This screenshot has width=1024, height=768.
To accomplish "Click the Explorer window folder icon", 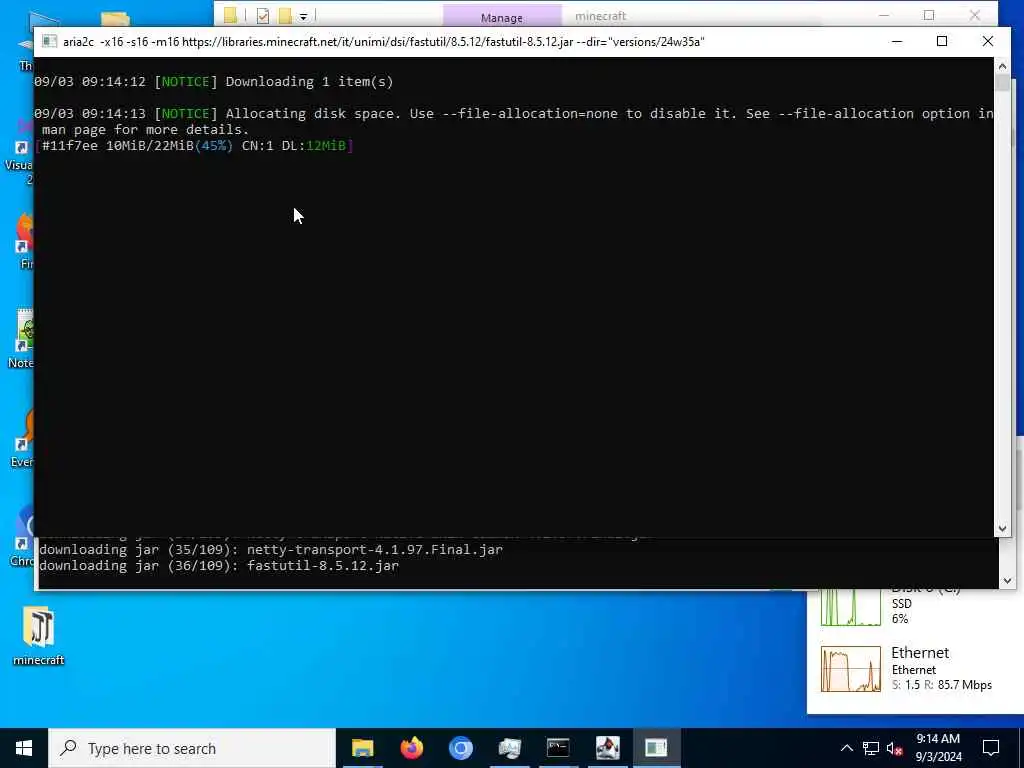I will click(230, 16).
